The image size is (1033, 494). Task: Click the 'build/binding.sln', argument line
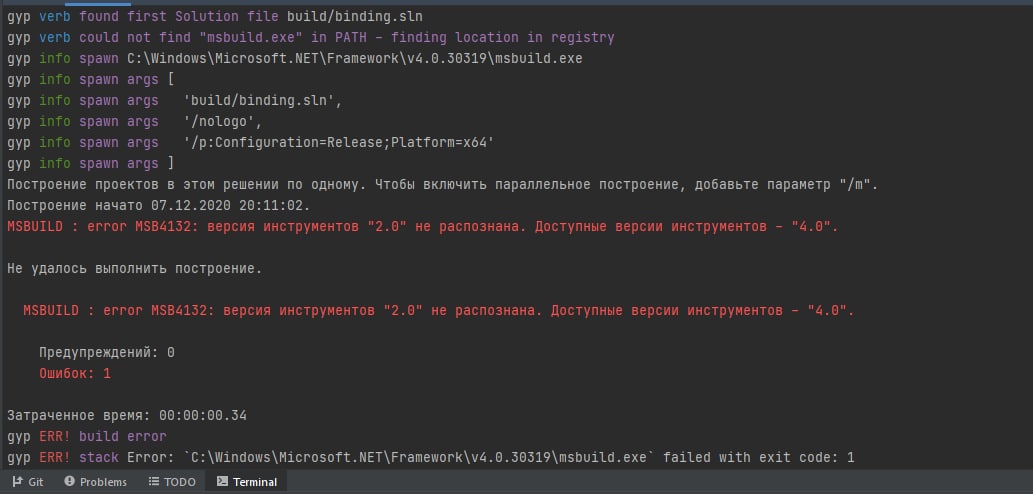[x=176, y=101]
